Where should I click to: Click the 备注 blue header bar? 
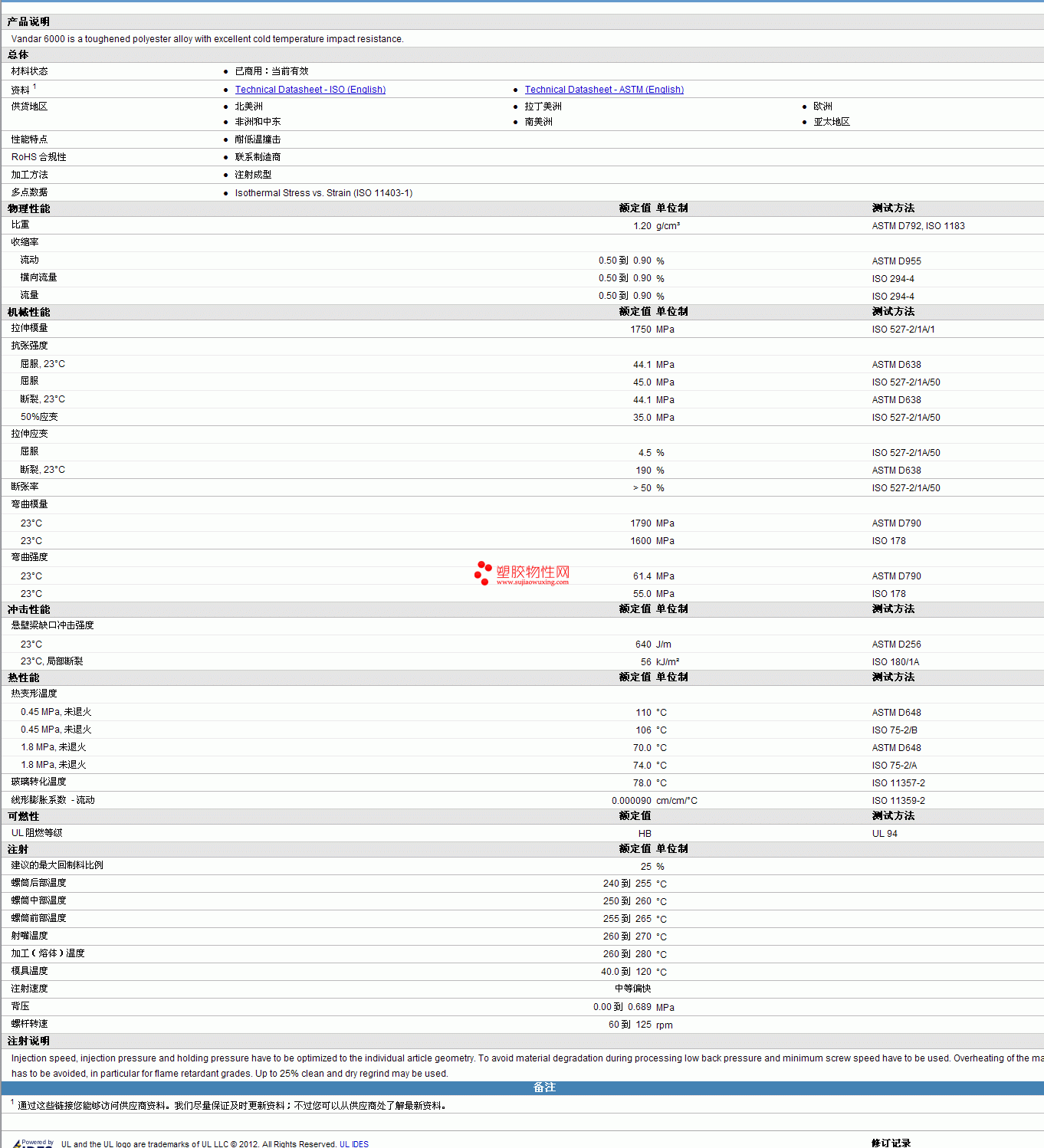[x=522, y=1088]
